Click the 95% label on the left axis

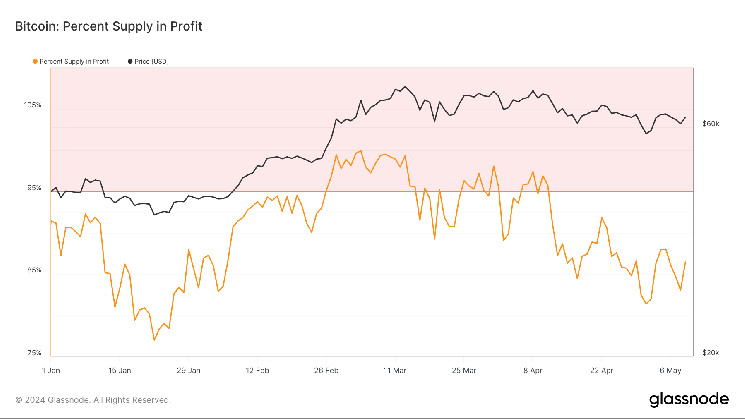click(34, 188)
